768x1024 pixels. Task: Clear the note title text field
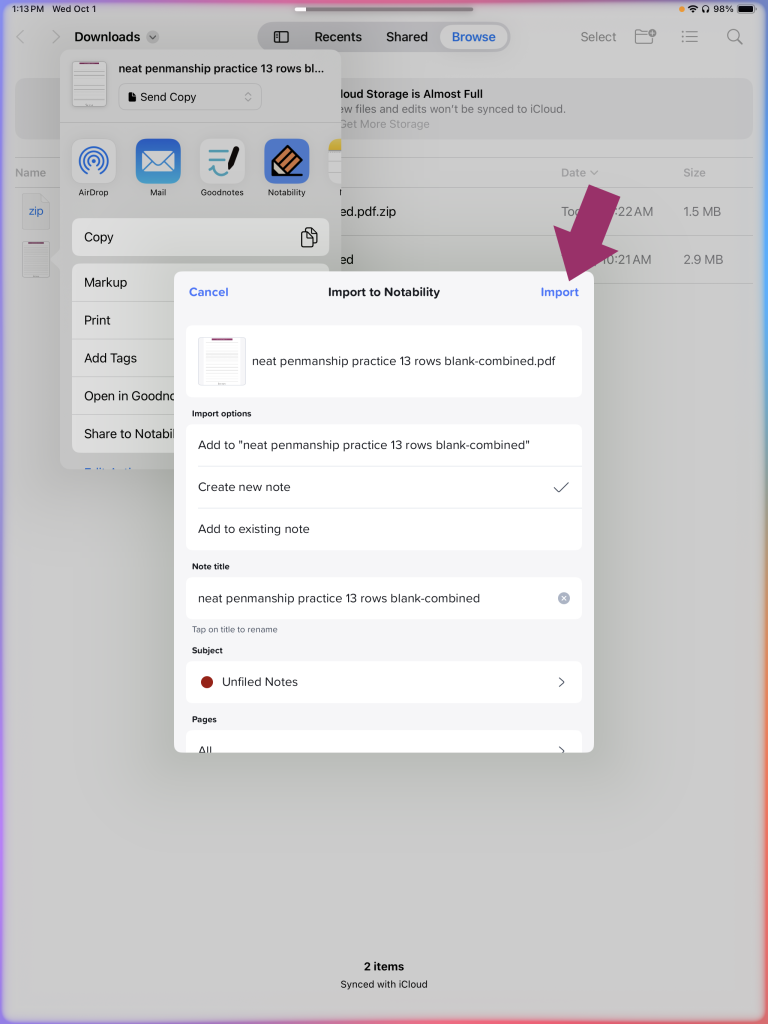click(564, 598)
